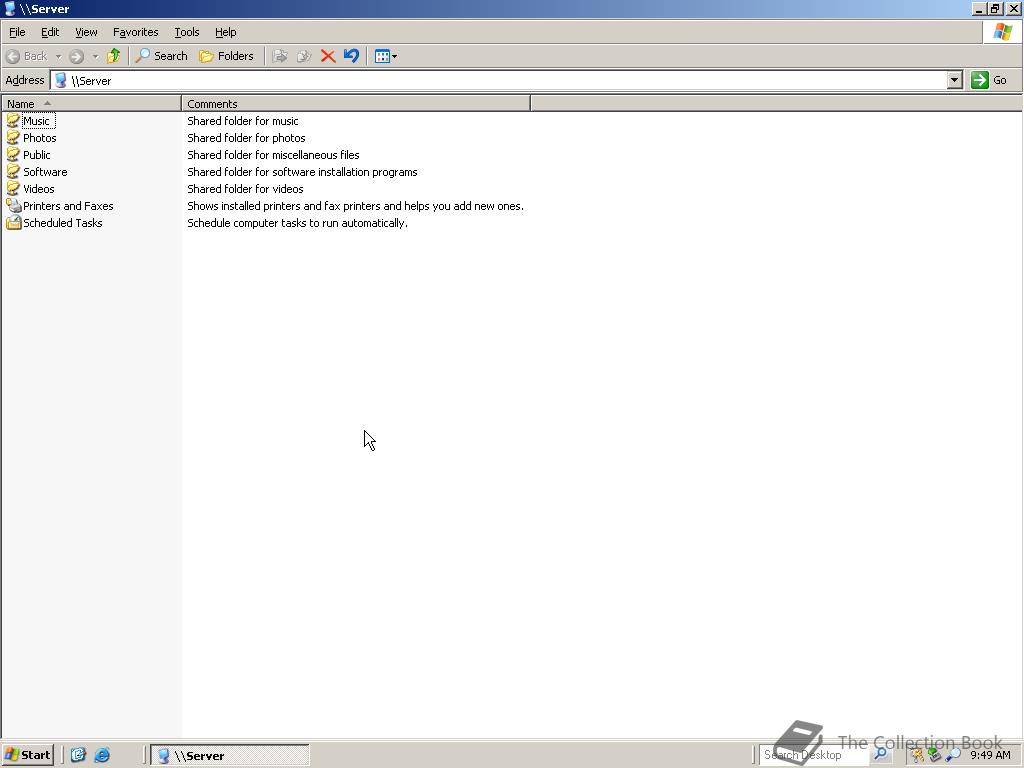Viewport: 1024px width, 768px height.
Task: Click 'Shared folder for software installation programs'
Action: click(x=302, y=172)
